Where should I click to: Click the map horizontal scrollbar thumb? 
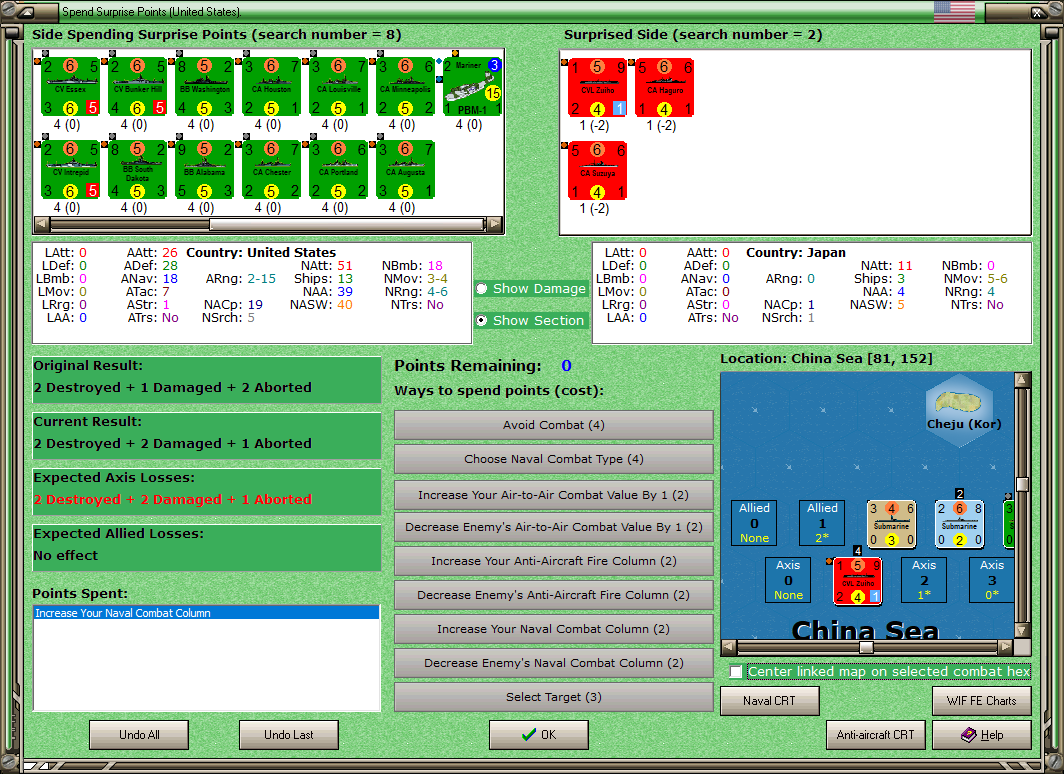point(866,646)
